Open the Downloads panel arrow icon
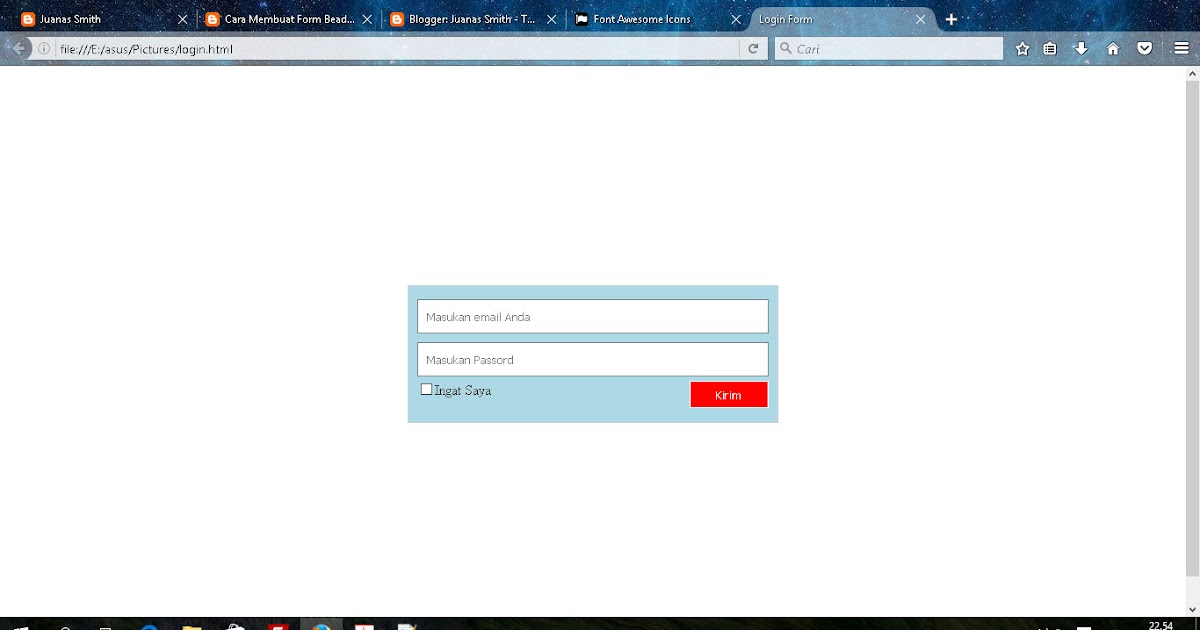Screen dimensions: 1200x630 point(1081,47)
